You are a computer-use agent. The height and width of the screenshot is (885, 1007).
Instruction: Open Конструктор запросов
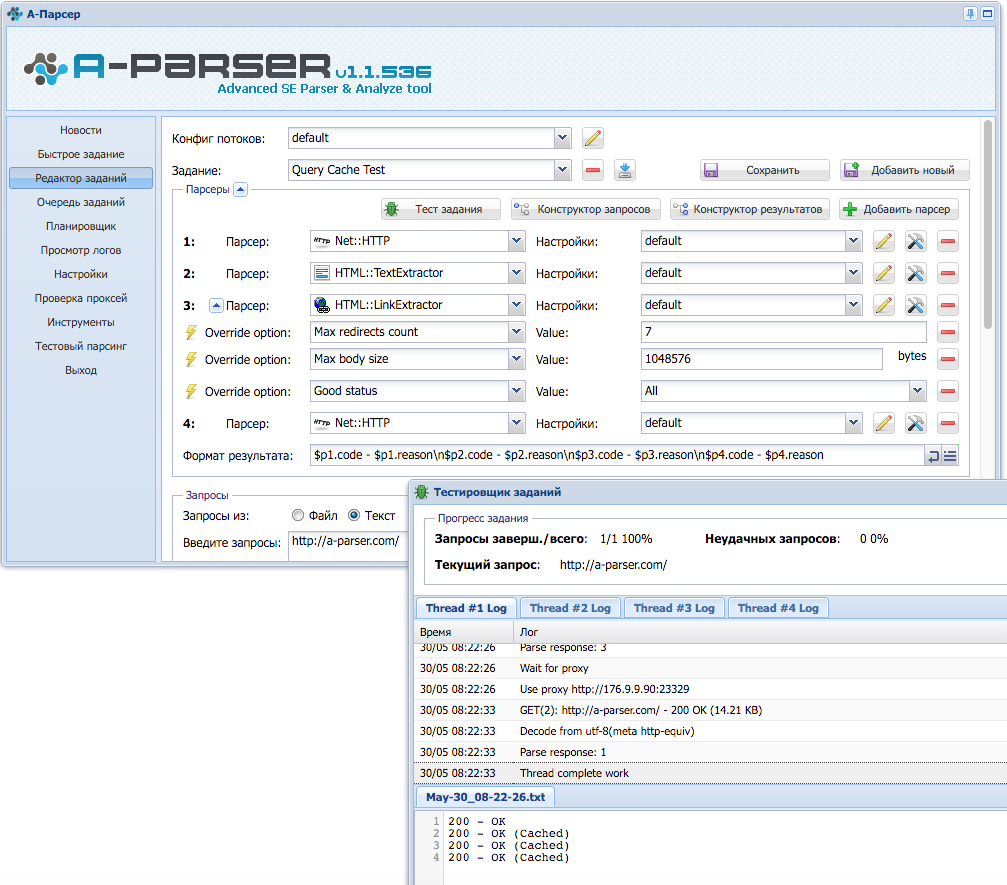(x=586, y=209)
